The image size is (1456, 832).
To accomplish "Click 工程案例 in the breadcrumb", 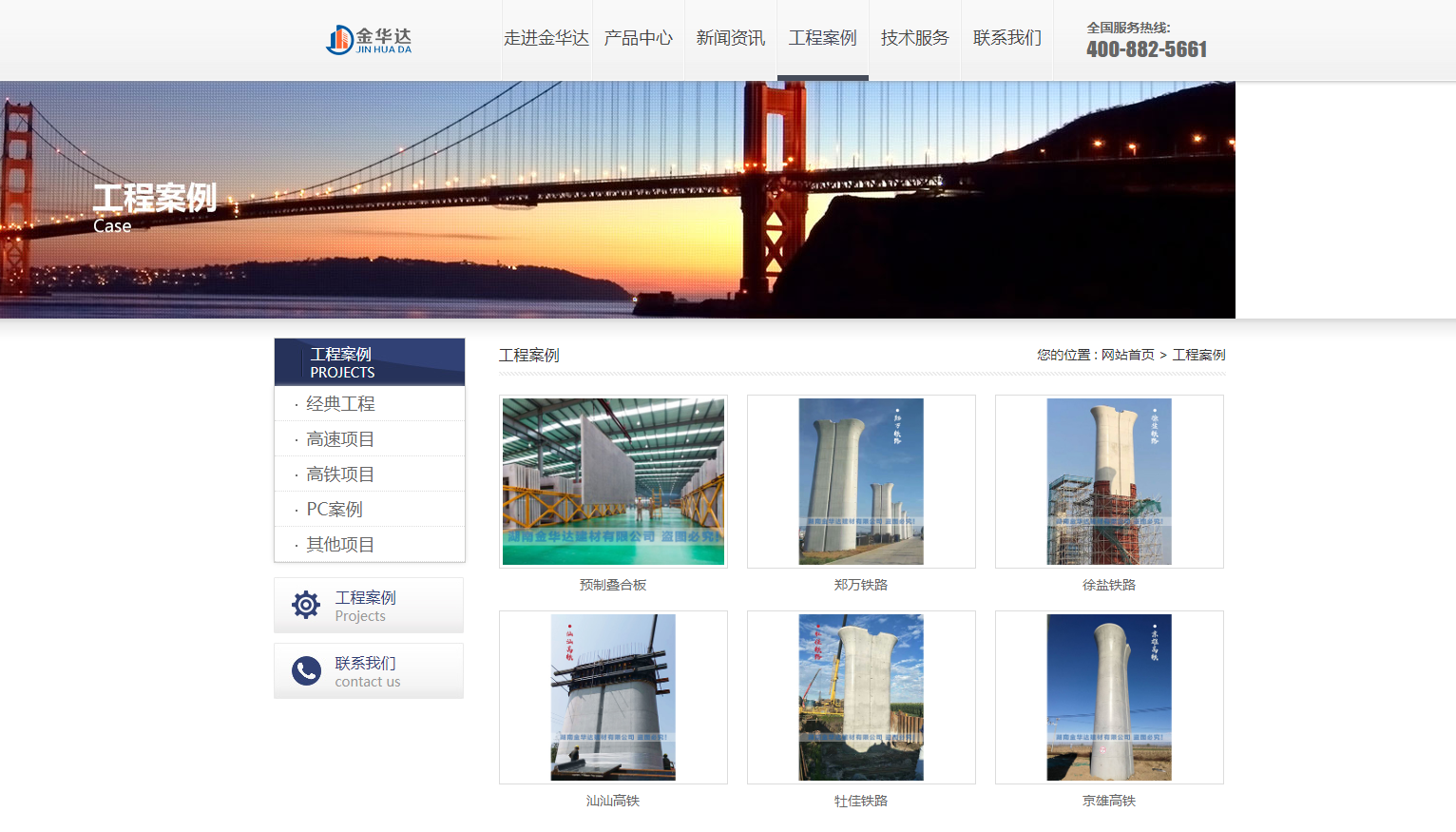I will coord(1199,355).
